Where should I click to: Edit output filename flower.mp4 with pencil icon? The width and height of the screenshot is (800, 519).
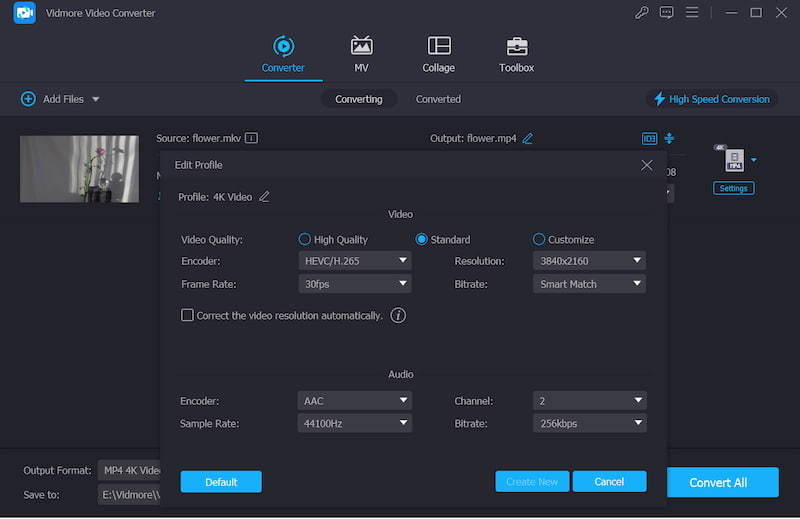click(x=527, y=138)
